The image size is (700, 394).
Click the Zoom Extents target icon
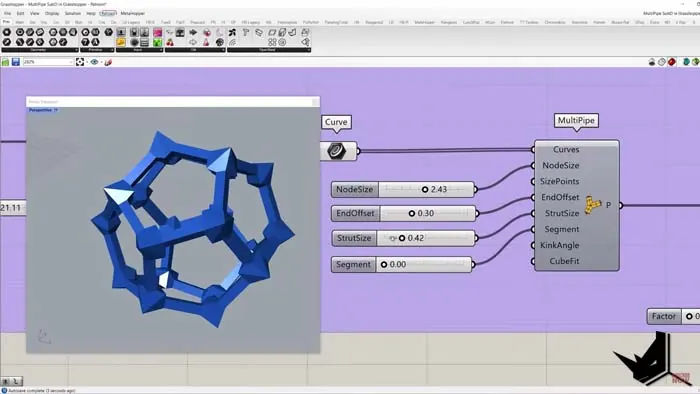point(80,62)
